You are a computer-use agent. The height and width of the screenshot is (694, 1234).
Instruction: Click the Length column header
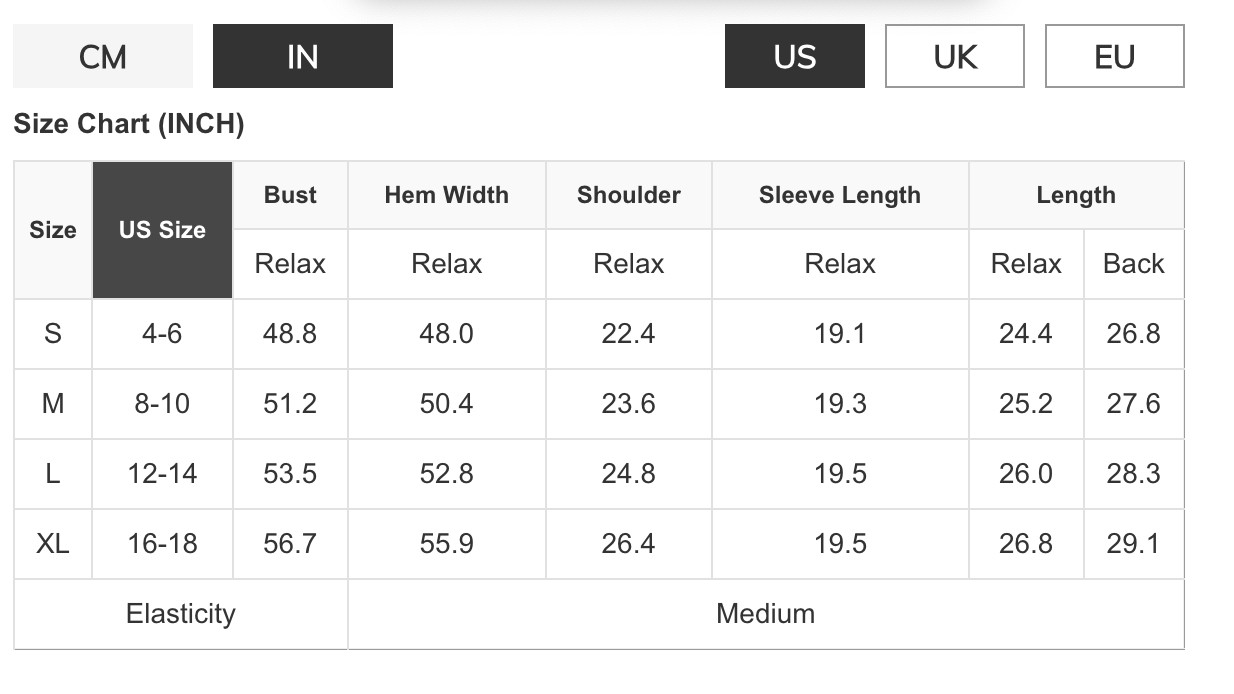click(x=1076, y=195)
